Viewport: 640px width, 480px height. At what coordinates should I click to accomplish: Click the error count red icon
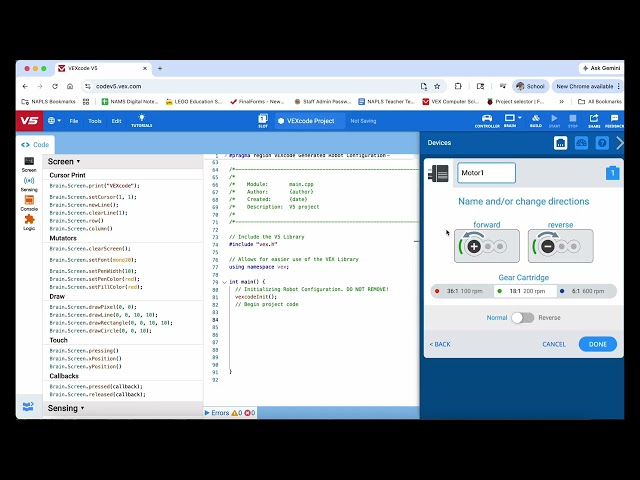coord(247,413)
